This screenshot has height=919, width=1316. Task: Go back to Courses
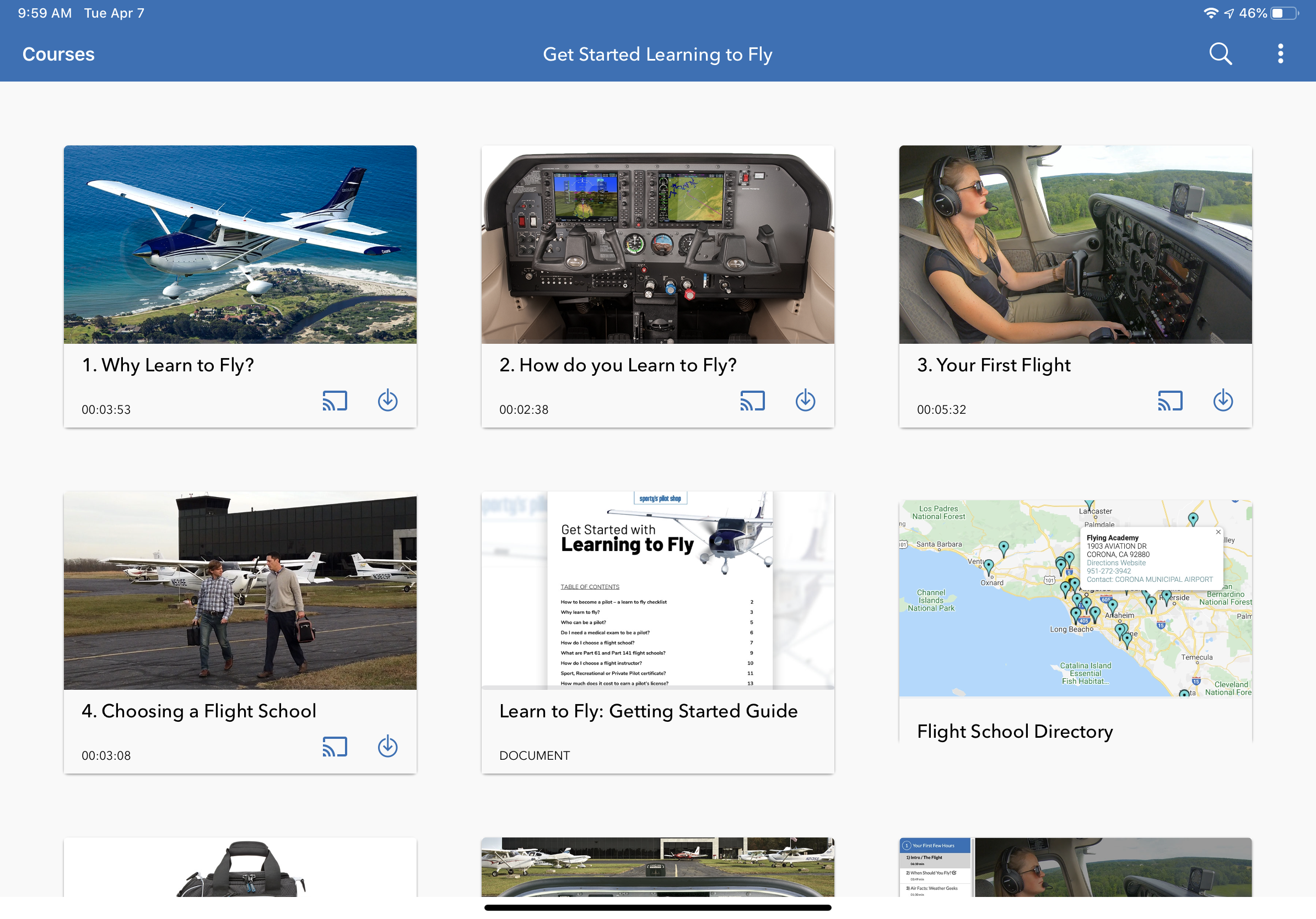pos(58,54)
